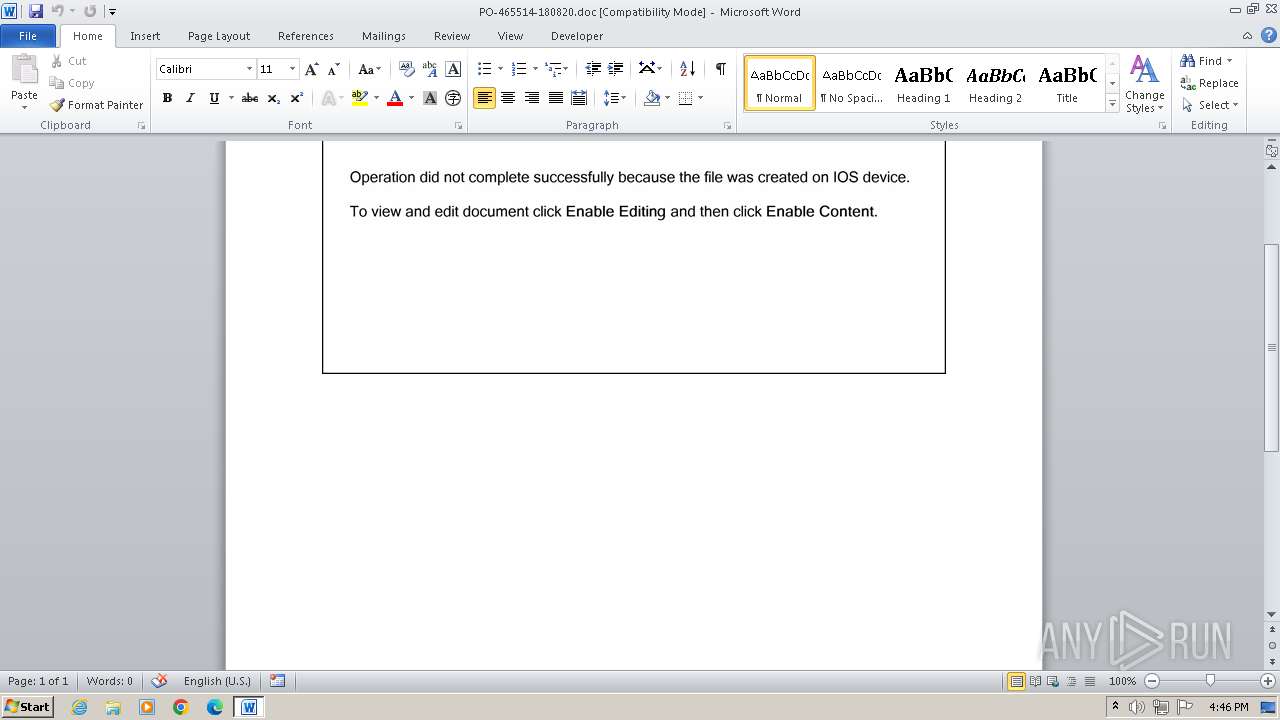This screenshot has height=720, width=1280.
Task: Open font name Calibri dropdown
Action: click(249, 69)
